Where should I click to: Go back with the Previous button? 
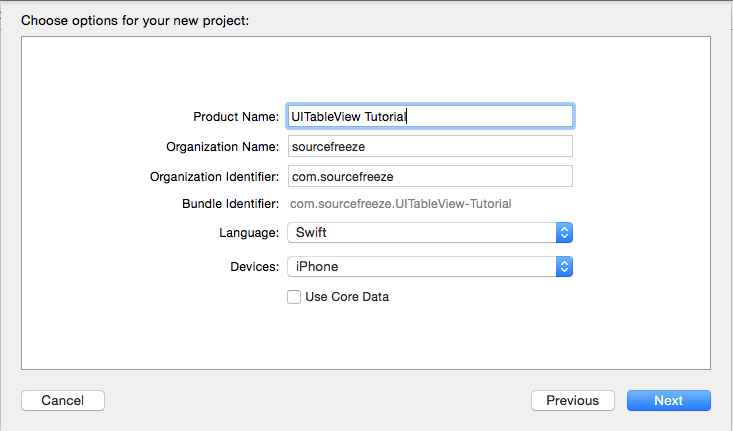(x=573, y=401)
